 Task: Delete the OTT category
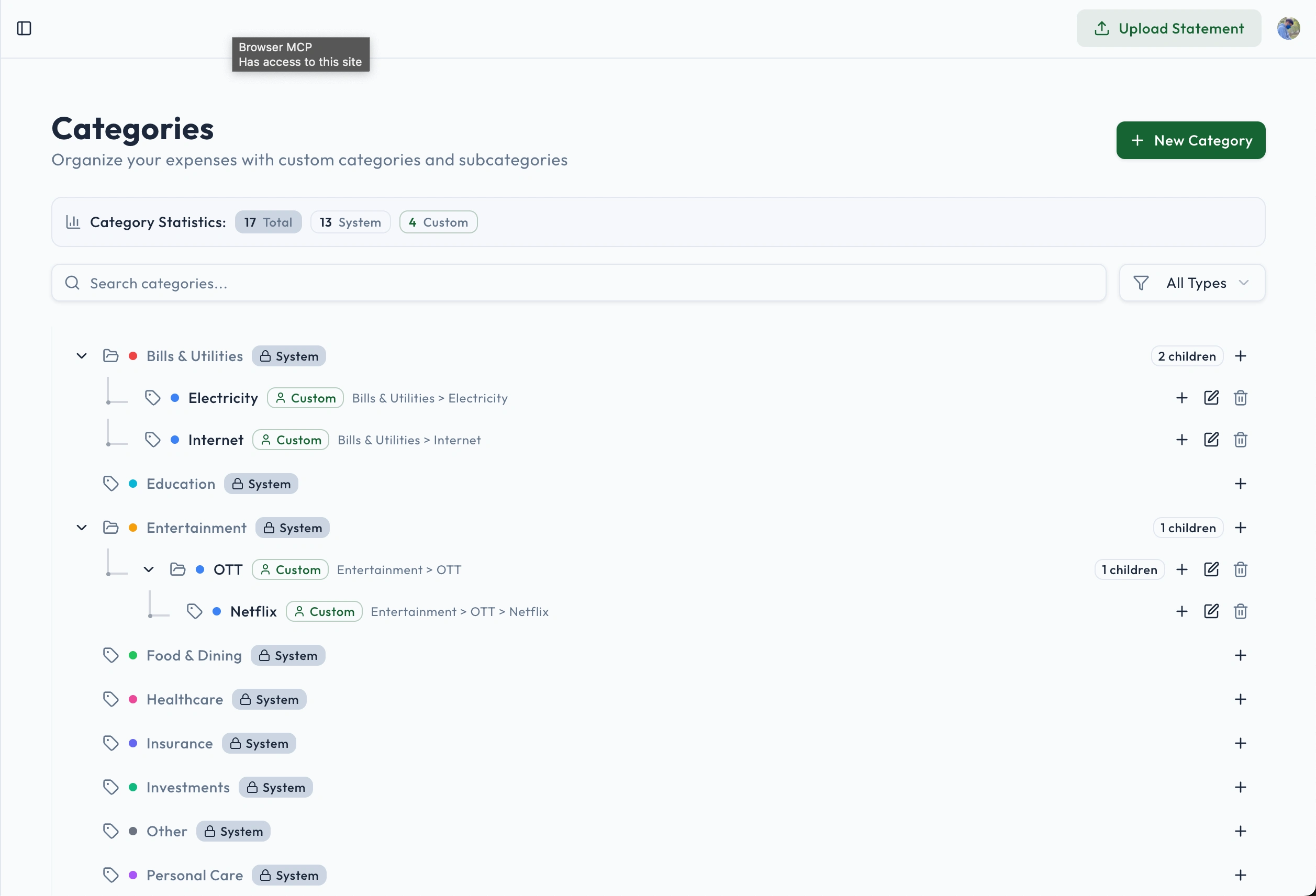click(1240, 569)
